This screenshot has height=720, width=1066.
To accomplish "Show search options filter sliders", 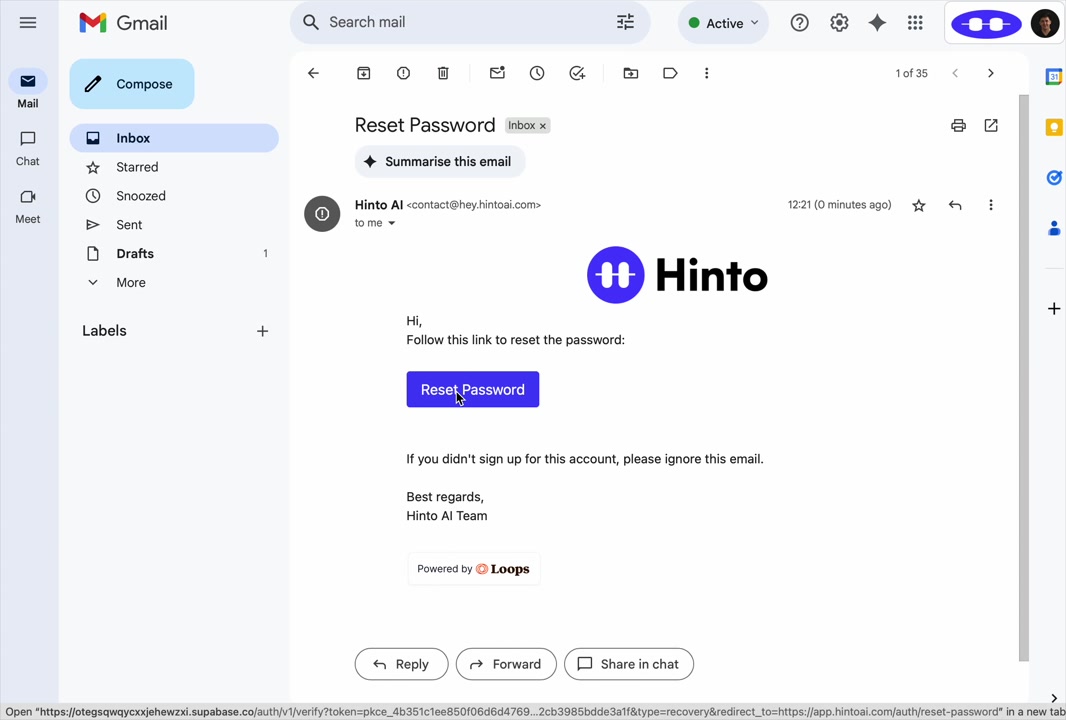I will pyautogui.click(x=625, y=22).
